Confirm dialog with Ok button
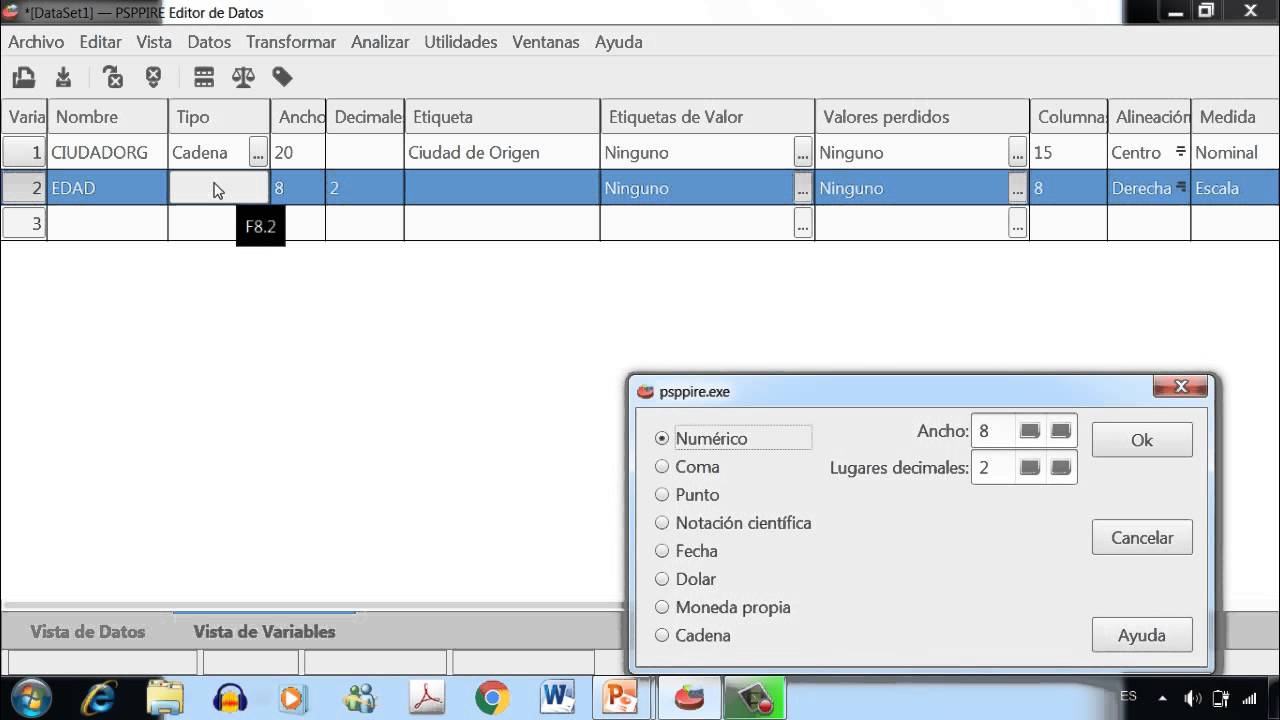The image size is (1280, 720). (1142, 440)
